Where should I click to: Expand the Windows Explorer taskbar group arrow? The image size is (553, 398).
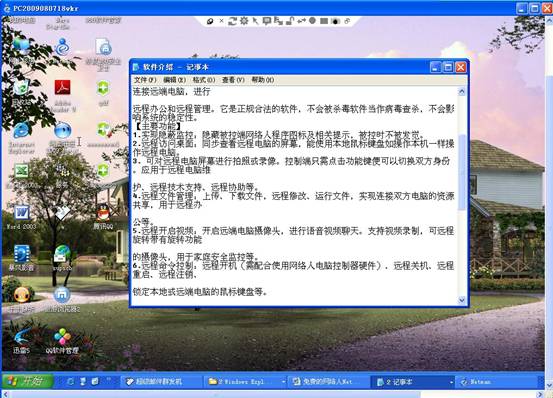point(283,382)
